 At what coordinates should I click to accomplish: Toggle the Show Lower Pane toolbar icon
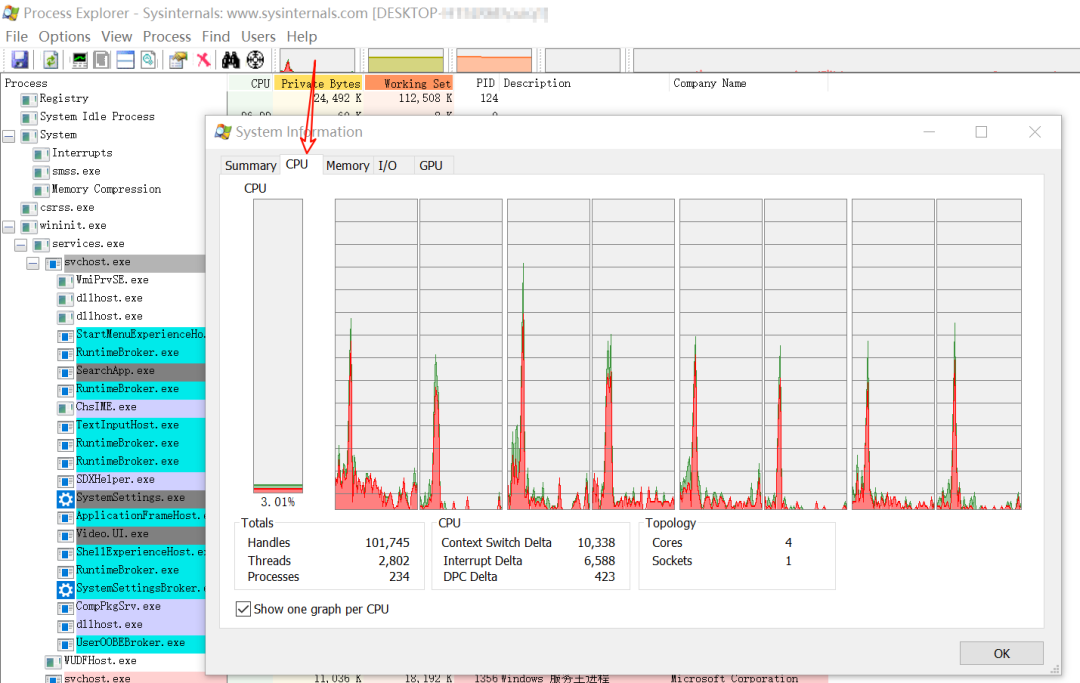(x=125, y=60)
